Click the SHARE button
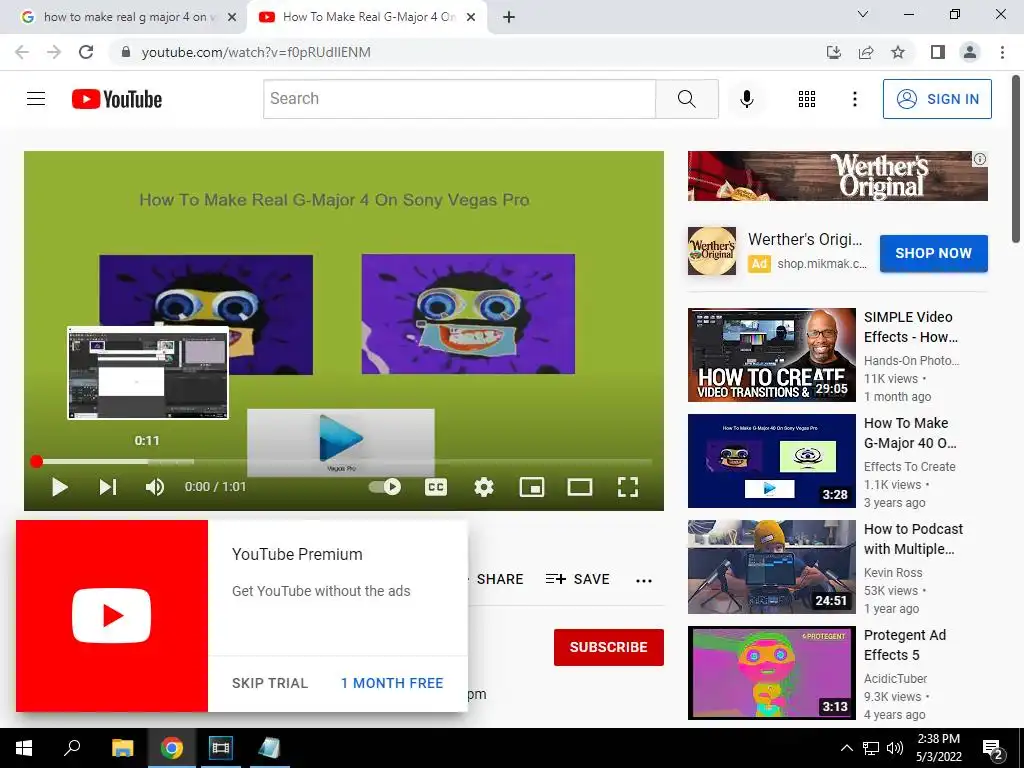 tap(500, 579)
